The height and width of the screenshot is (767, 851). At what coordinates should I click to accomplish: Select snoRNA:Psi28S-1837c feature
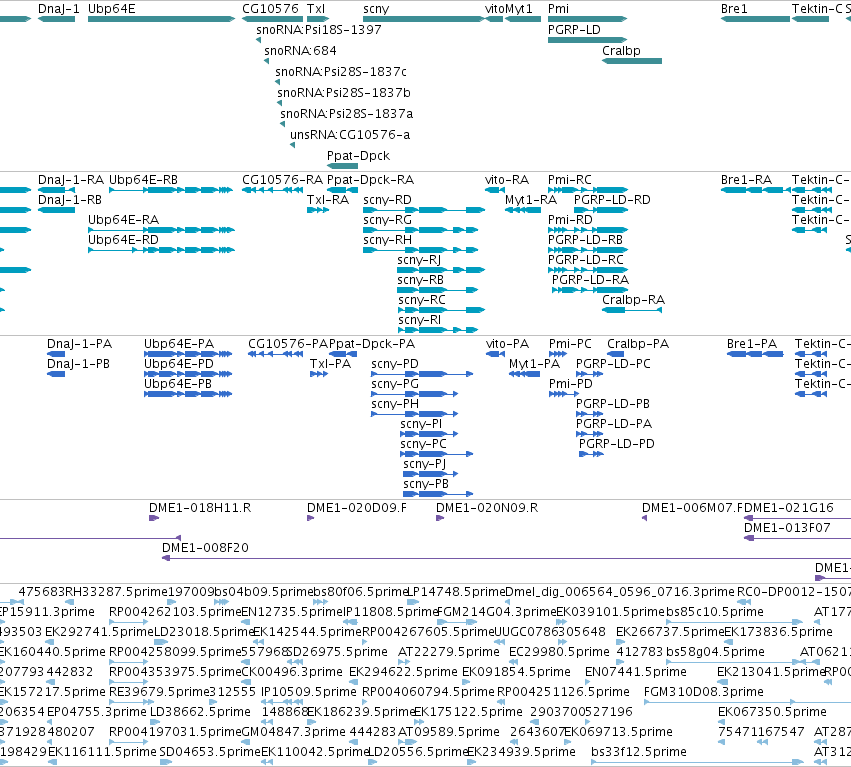tap(277, 82)
